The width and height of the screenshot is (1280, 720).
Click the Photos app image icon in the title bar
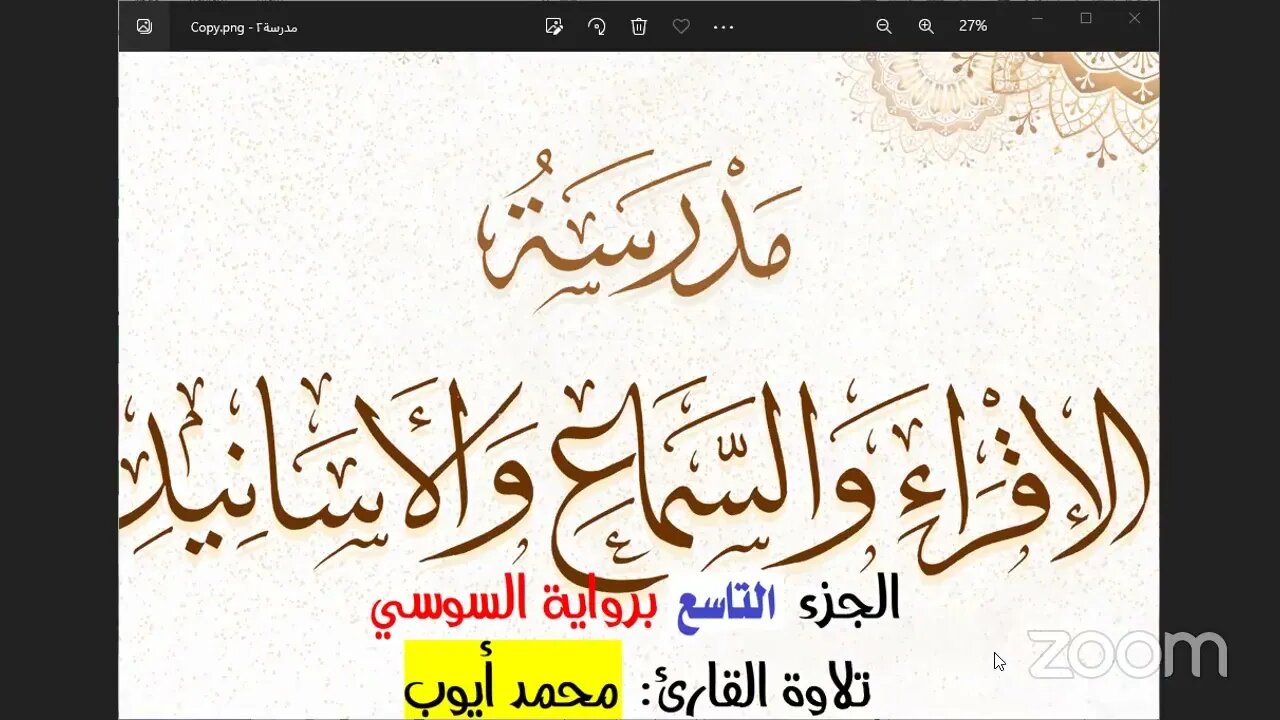click(x=144, y=27)
